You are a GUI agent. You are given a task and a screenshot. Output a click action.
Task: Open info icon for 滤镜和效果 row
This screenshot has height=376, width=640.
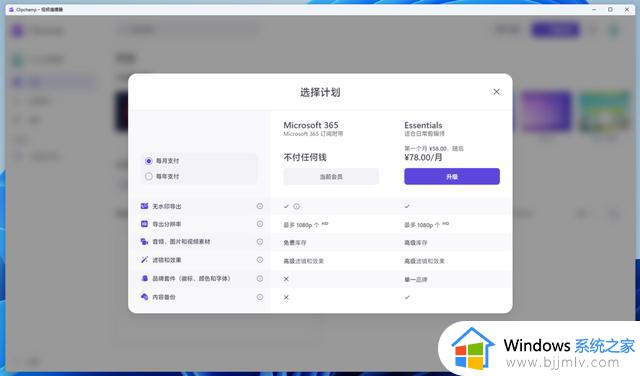[260, 260]
